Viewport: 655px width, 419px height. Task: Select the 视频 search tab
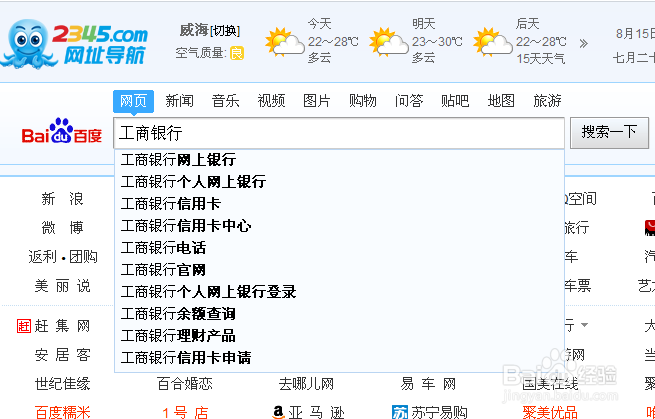tap(271, 101)
